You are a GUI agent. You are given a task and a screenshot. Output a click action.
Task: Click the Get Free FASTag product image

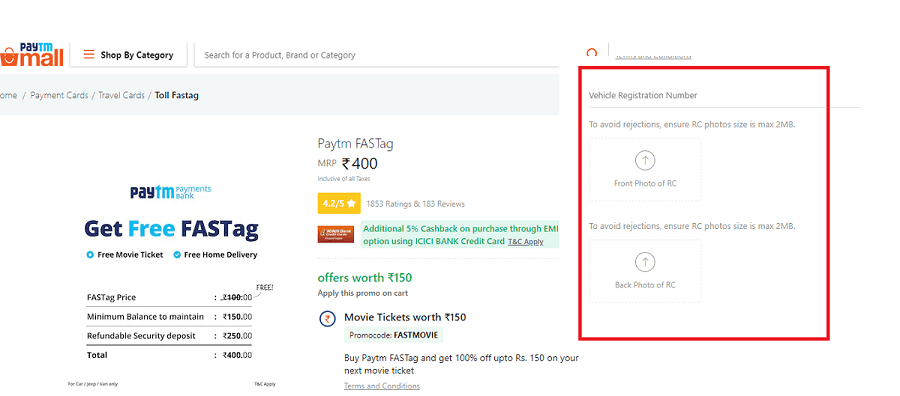tap(171, 285)
